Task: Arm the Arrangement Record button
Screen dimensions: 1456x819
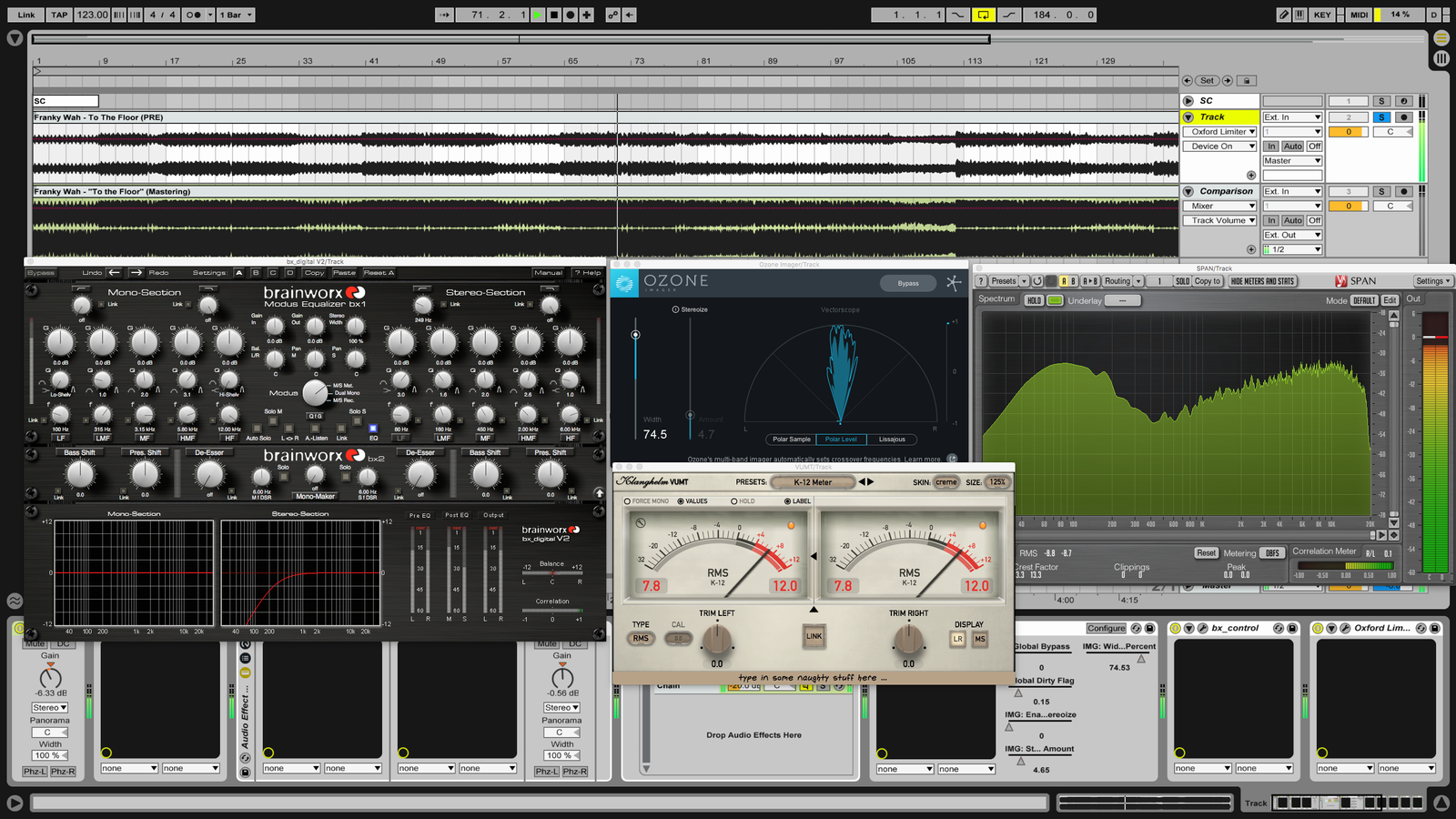Action: [x=571, y=15]
